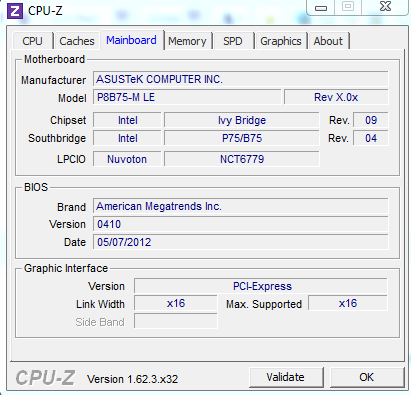Go to the Memory tab

coord(187,41)
